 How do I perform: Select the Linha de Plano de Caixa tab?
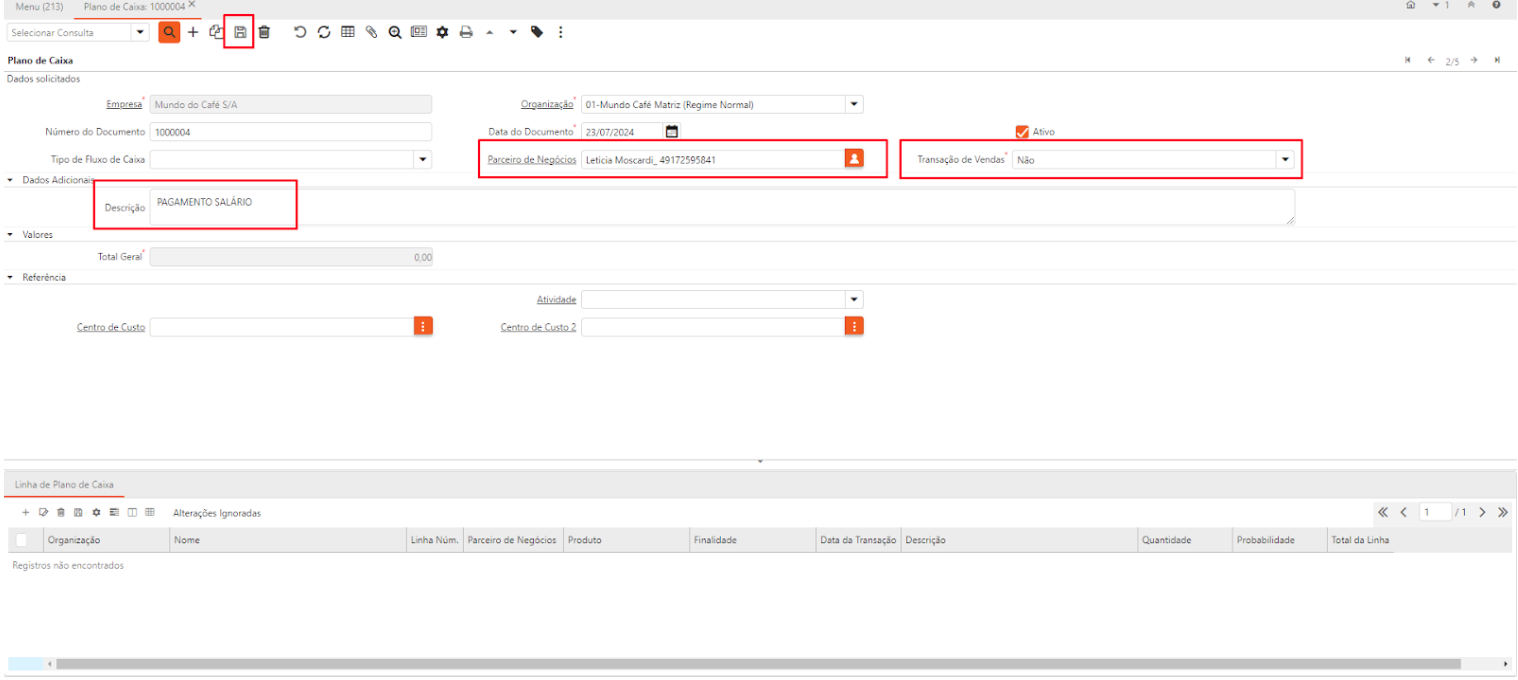[64, 484]
